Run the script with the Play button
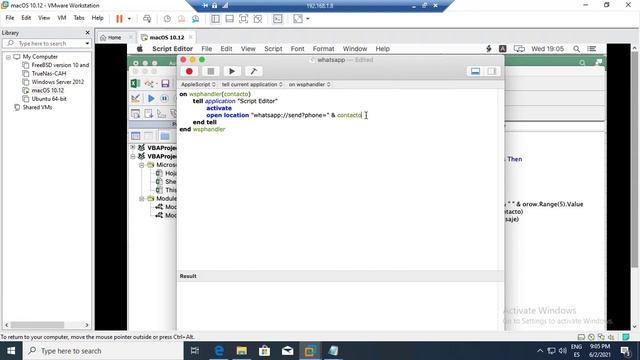This screenshot has height=360, width=640. [x=232, y=71]
